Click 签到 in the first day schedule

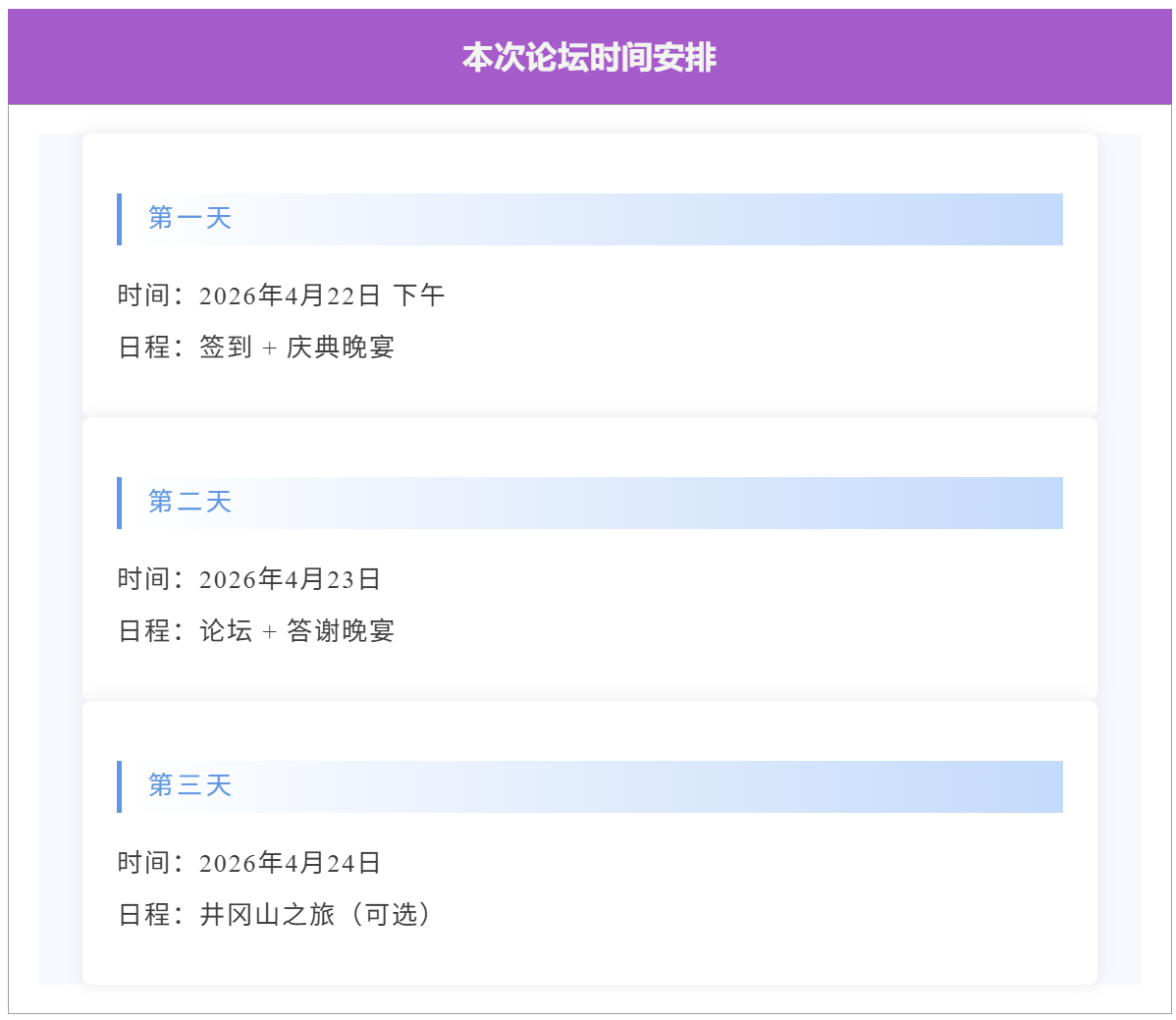pyautogui.click(x=226, y=348)
